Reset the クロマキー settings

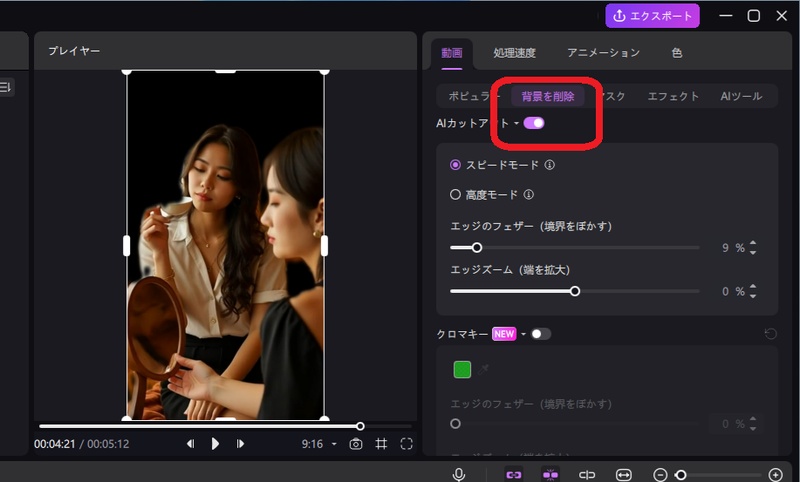[x=770, y=334]
